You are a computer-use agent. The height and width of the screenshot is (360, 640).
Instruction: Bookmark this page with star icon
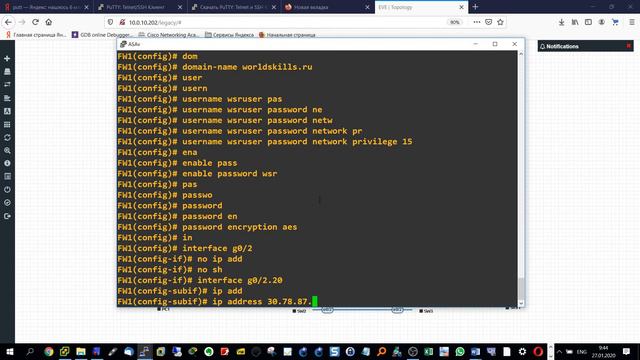pos(500,22)
